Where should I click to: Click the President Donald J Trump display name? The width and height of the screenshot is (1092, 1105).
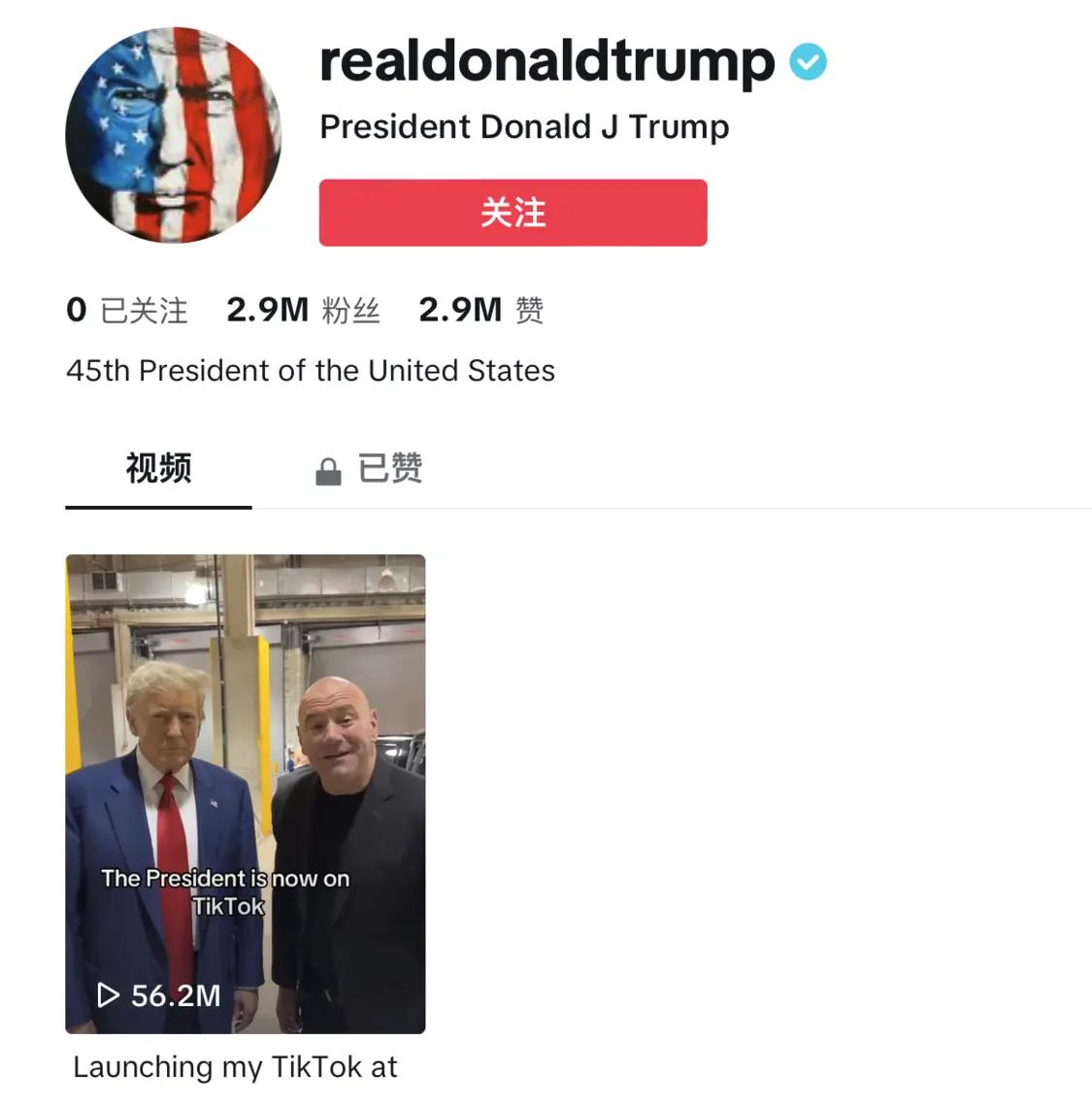(524, 127)
